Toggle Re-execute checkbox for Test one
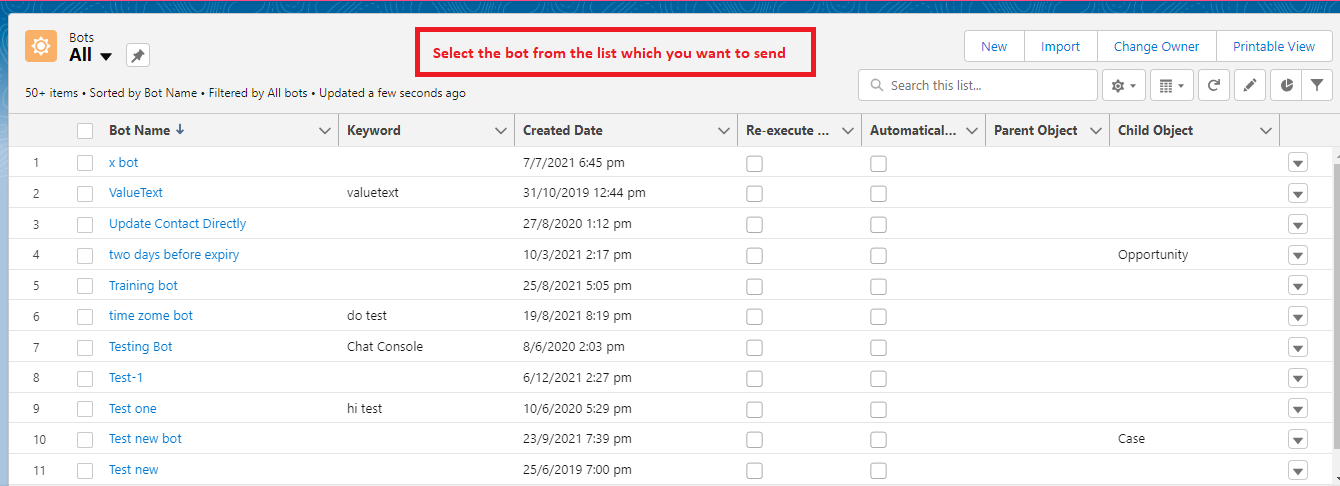 (x=754, y=409)
